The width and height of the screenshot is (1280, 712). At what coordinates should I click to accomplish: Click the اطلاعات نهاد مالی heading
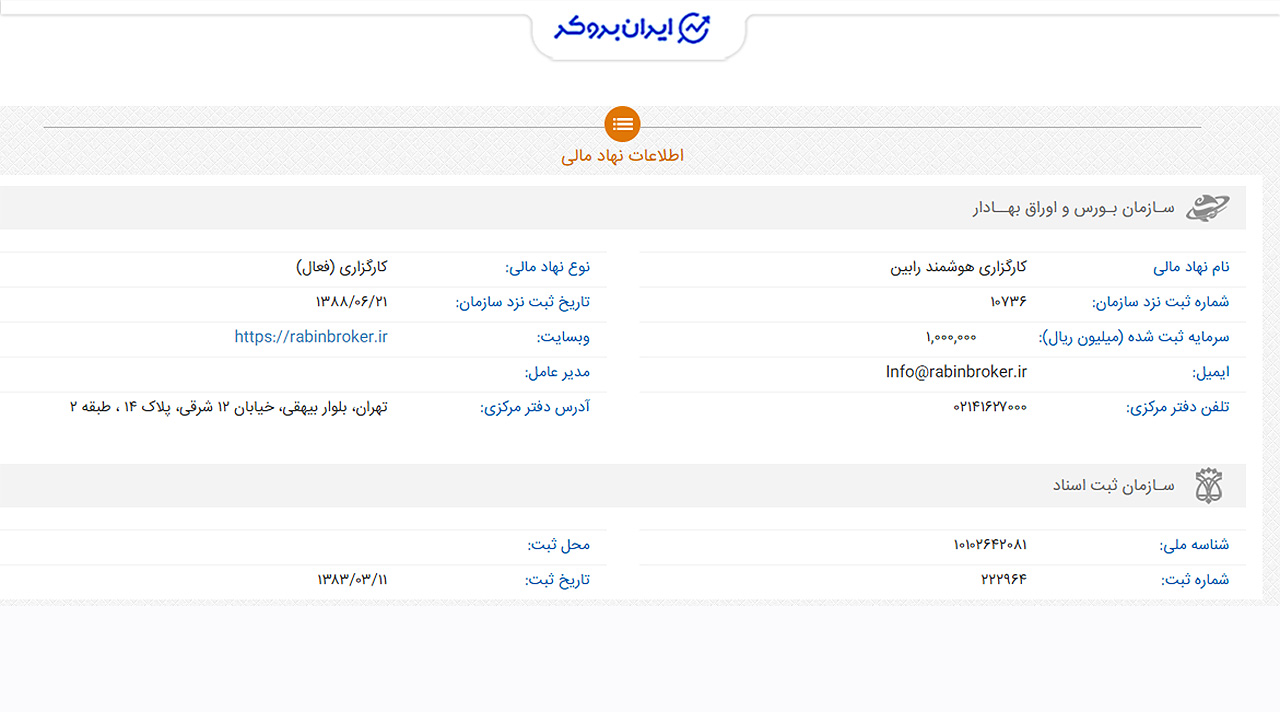pos(622,156)
